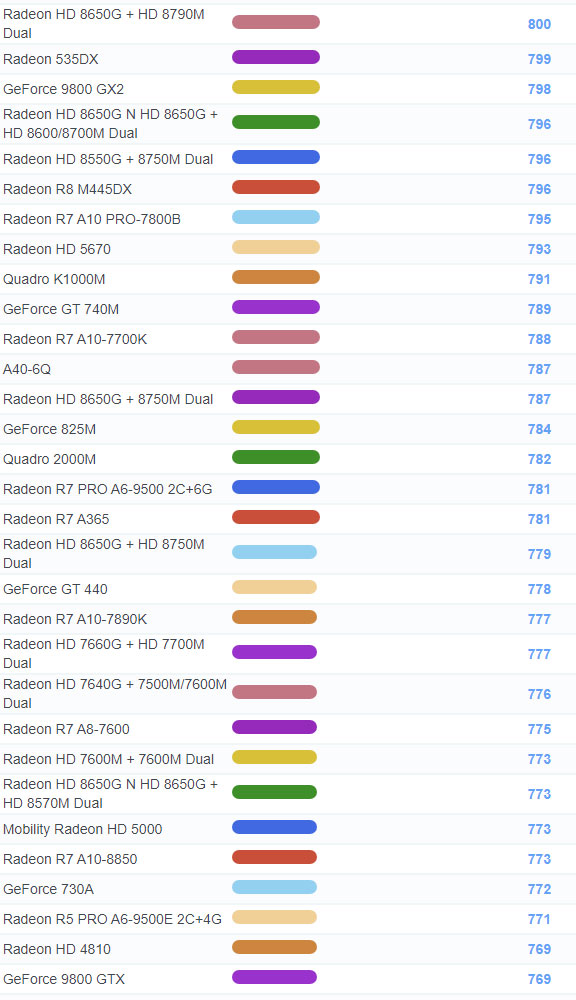
Task: Select the Radeon HD 5670 name
Action: tap(57, 249)
